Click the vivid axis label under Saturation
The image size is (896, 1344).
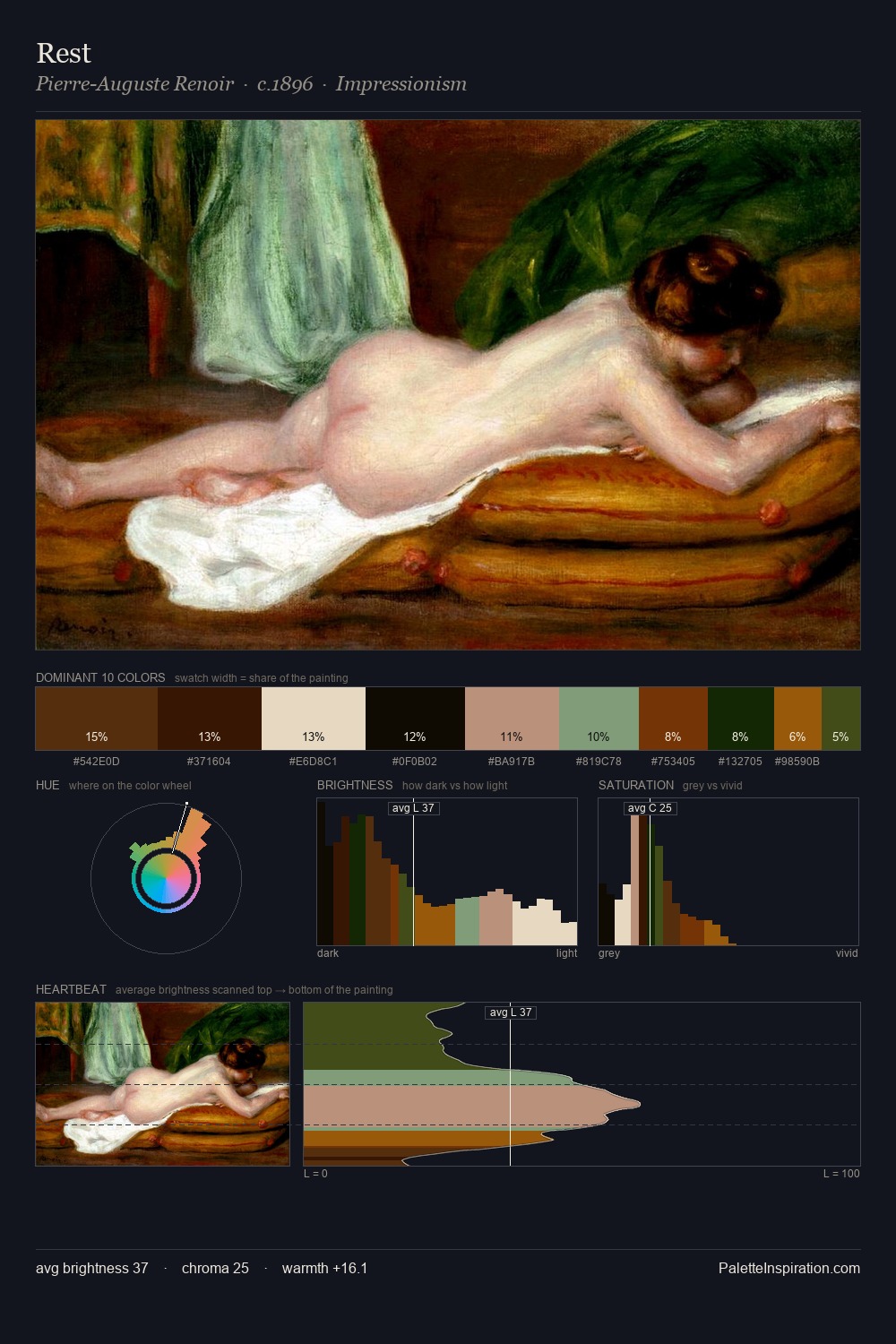click(847, 953)
